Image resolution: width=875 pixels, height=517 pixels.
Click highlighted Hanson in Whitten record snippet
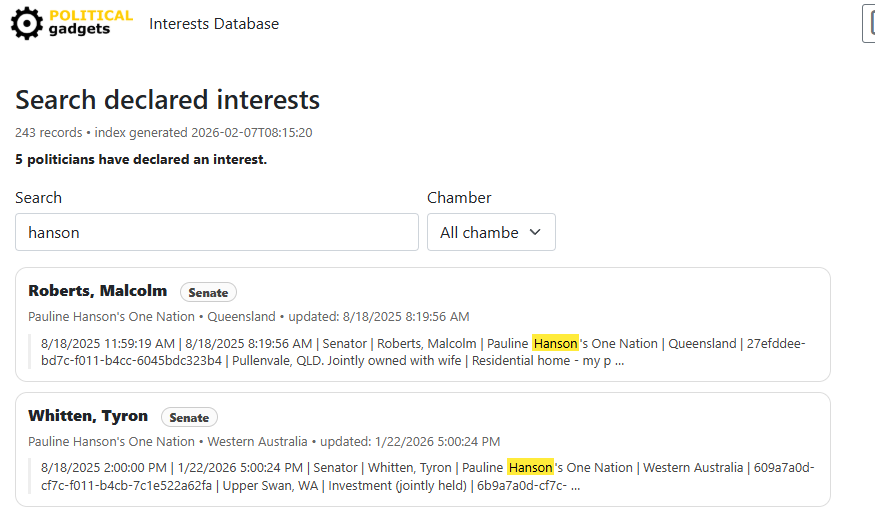click(530, 467)
